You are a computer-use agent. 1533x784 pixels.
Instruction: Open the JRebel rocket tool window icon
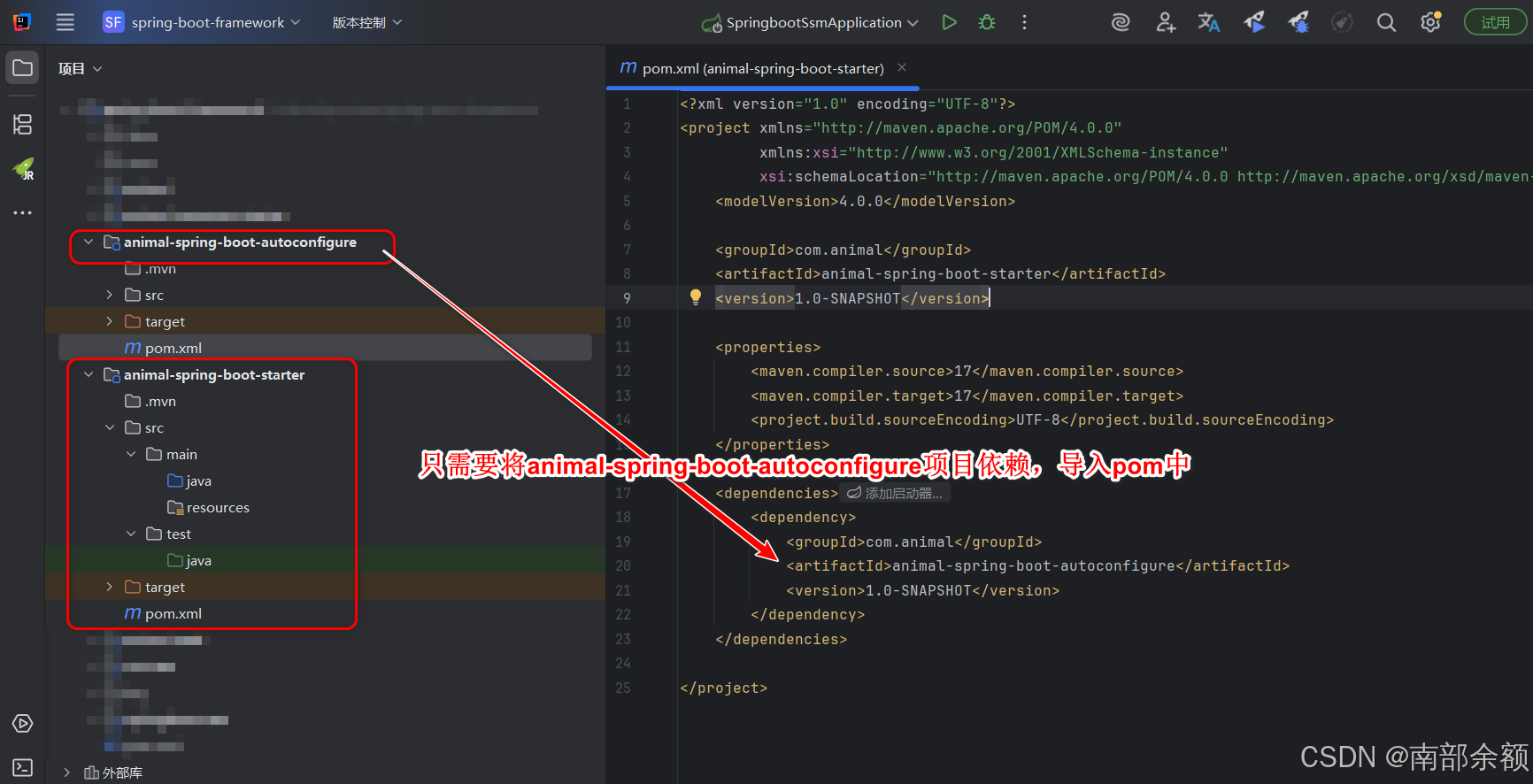(x=23, y=168)
